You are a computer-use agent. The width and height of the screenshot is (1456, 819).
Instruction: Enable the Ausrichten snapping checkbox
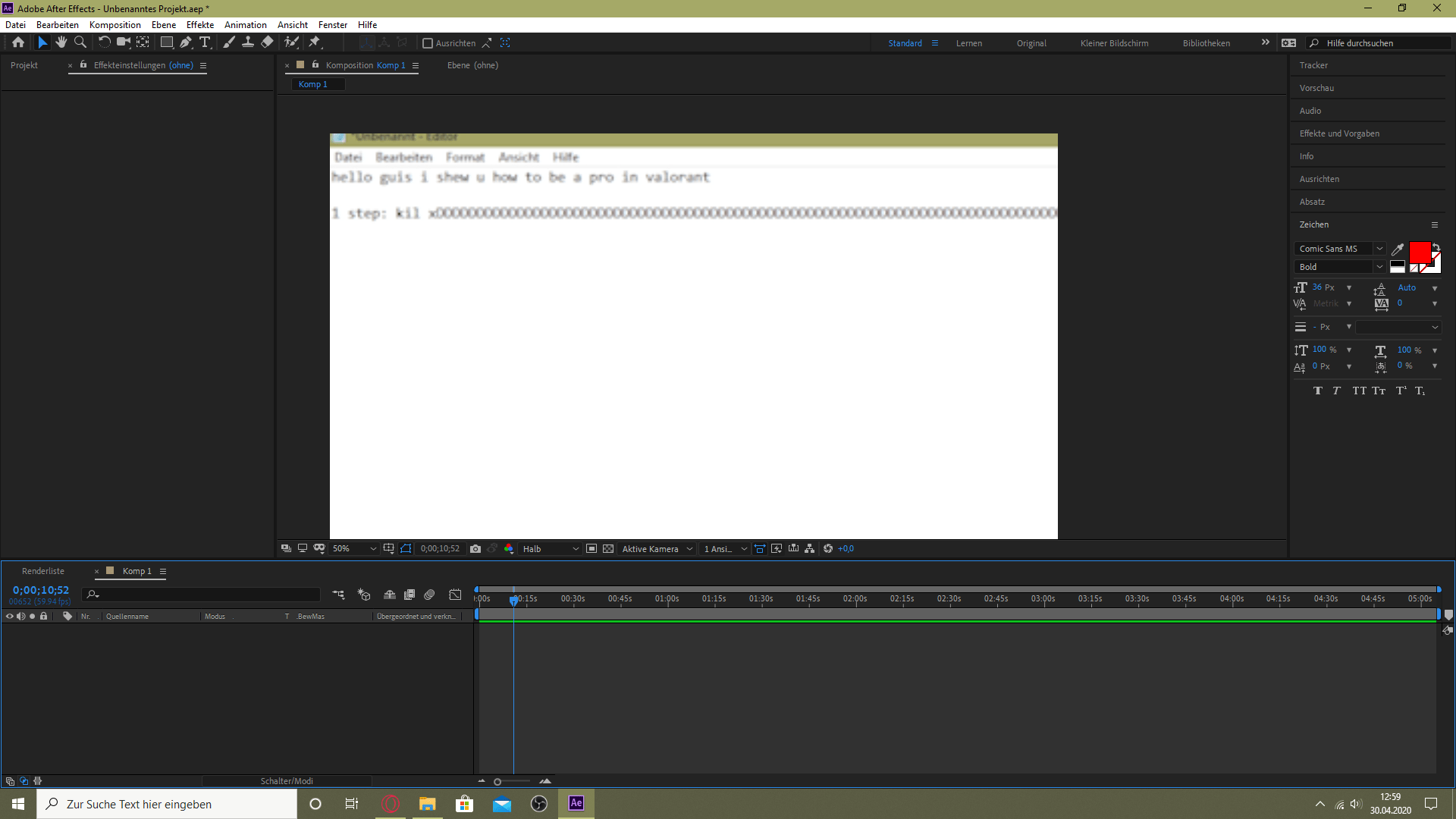(x=428, y=42)
